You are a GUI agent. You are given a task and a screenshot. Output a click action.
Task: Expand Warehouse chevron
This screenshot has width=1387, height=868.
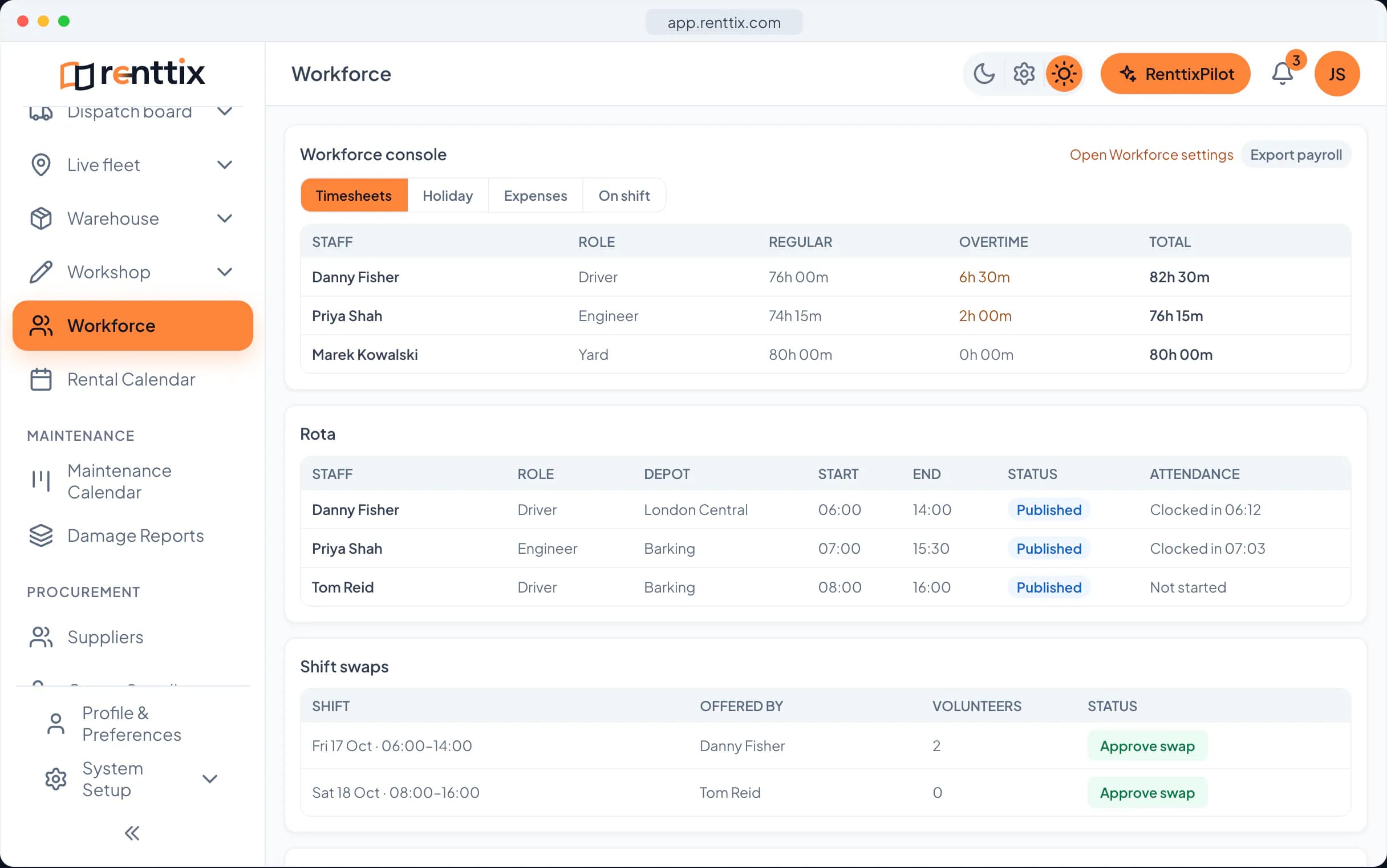225,218
